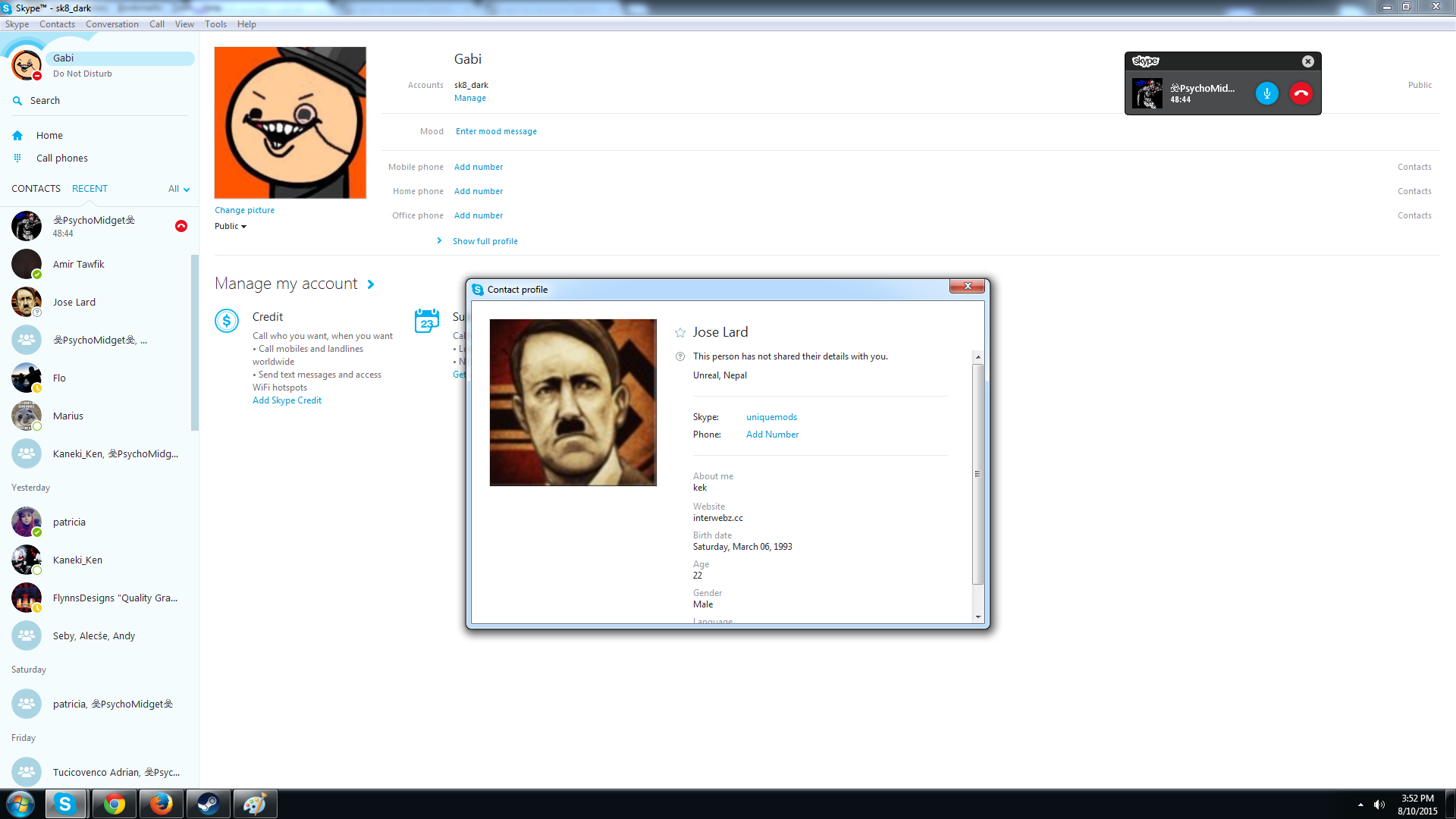Open the Call menu
This screenshot has height=819, width=1456.
coord(157,24)
